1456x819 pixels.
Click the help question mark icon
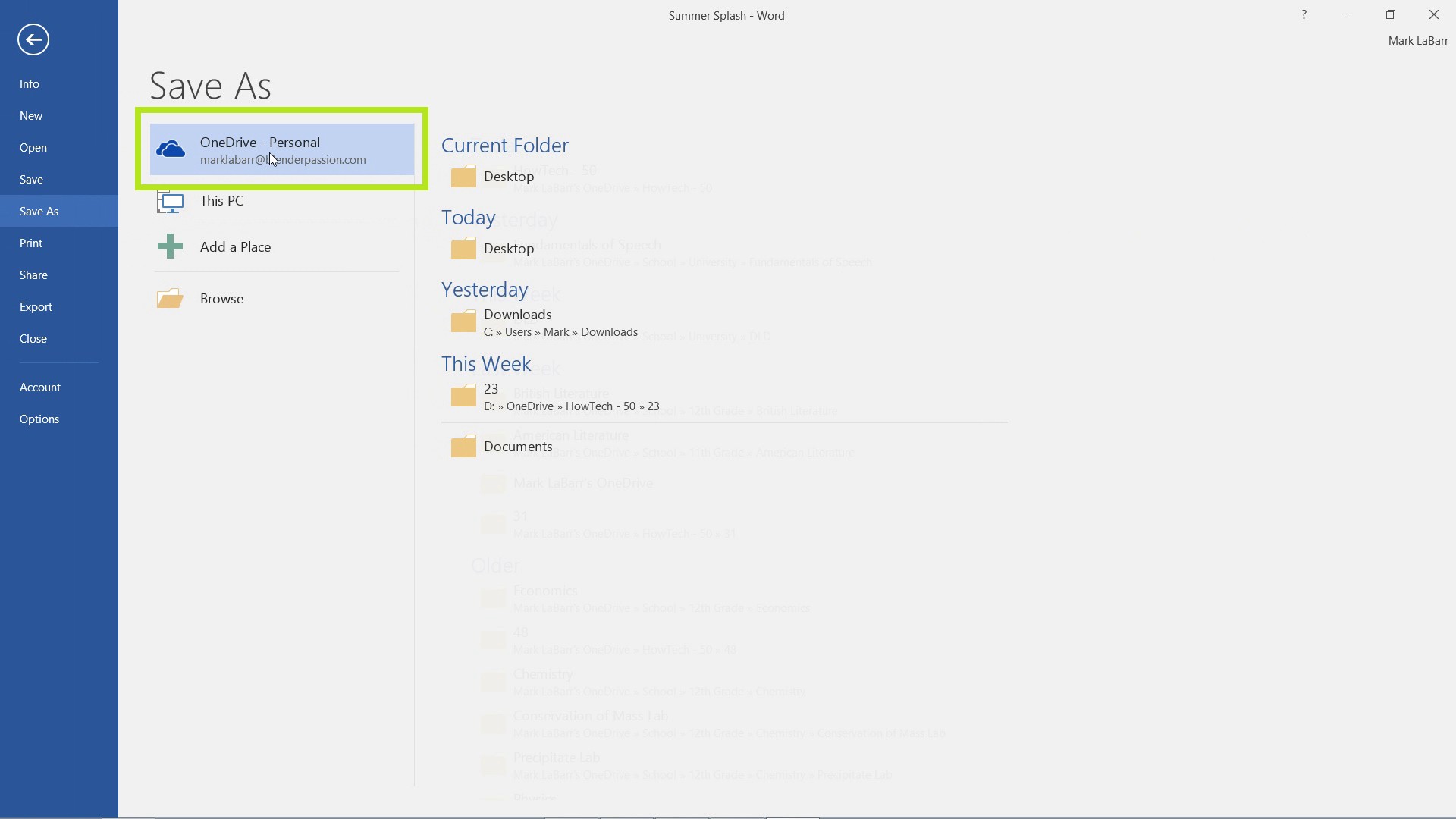coord(1303,14)
